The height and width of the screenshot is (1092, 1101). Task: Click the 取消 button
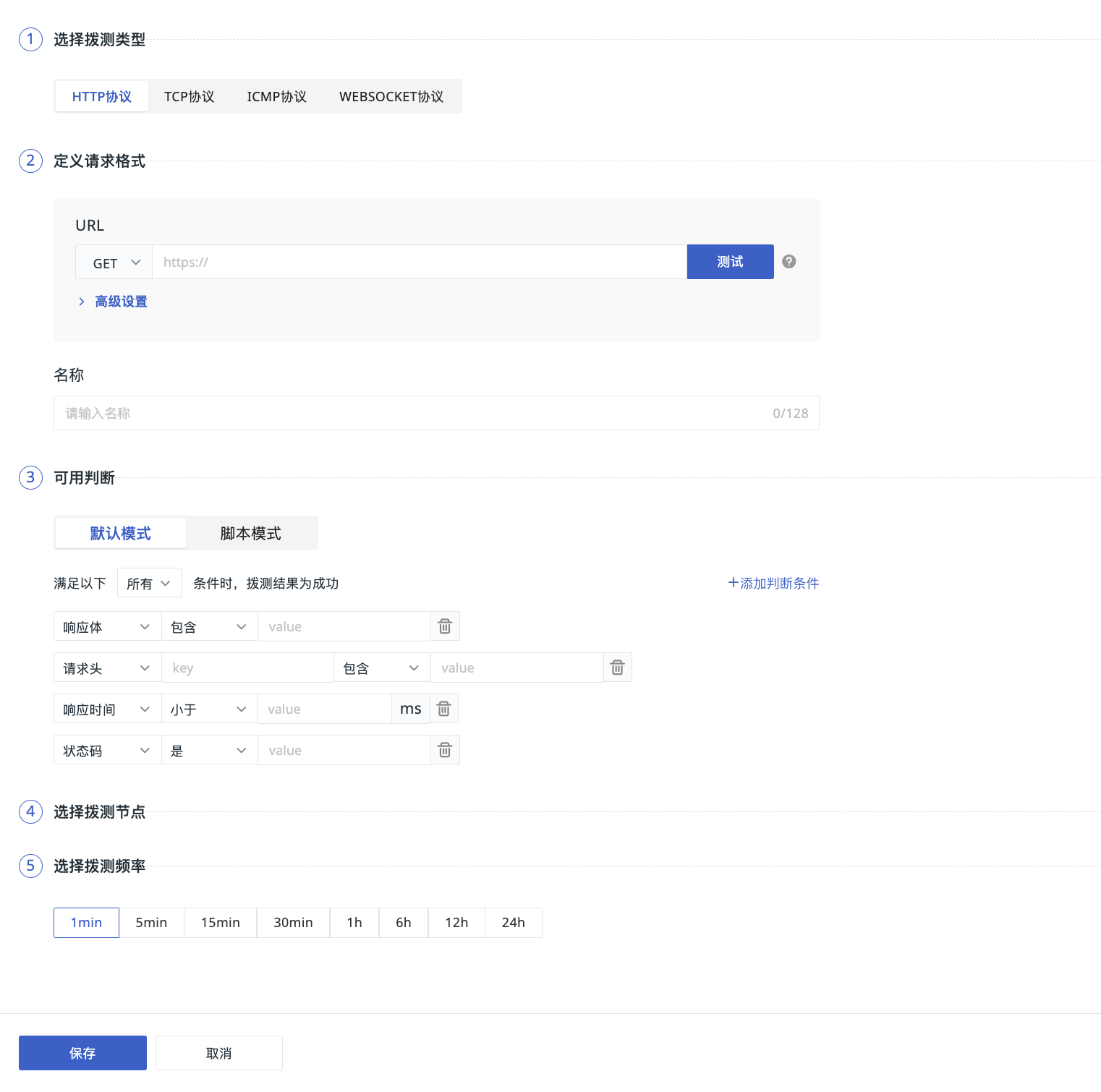point(218,1053)
